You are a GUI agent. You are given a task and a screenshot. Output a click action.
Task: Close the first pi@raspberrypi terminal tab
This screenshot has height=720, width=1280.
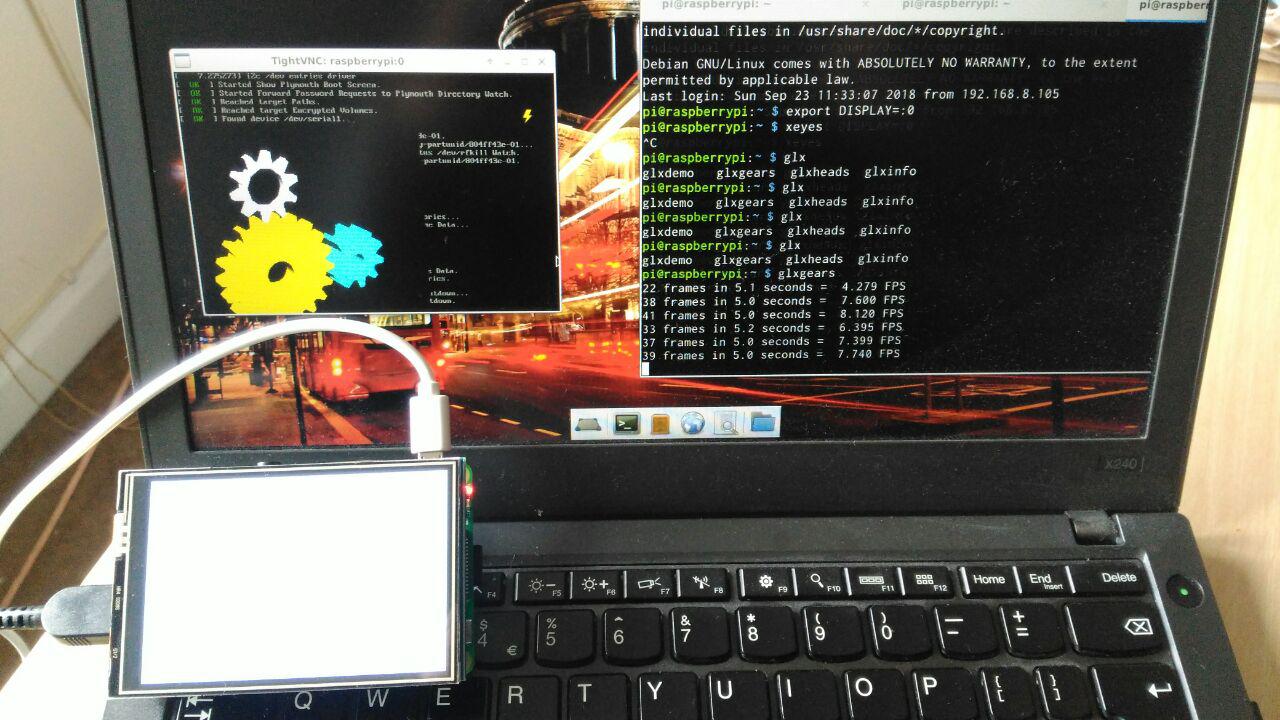pyautogui.click(x=866, y=4)
